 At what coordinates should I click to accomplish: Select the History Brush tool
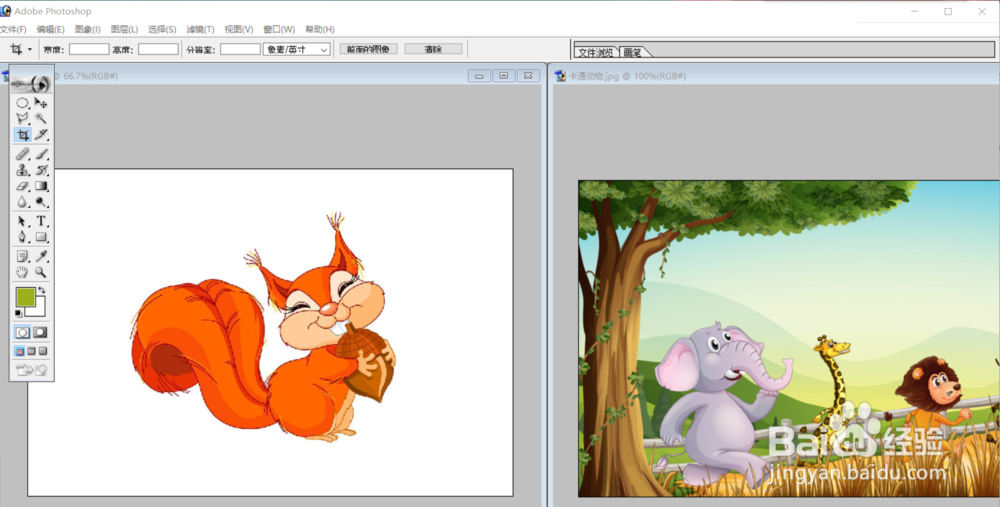coord(41,170)
